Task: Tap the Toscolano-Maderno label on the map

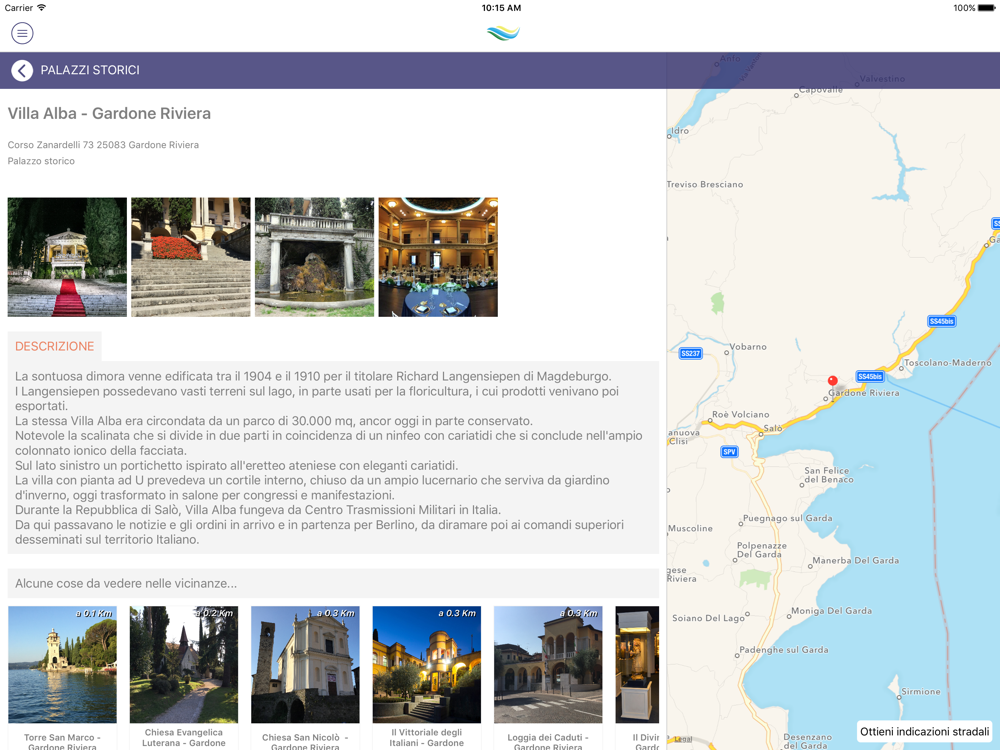Action: tap(948, 363)
